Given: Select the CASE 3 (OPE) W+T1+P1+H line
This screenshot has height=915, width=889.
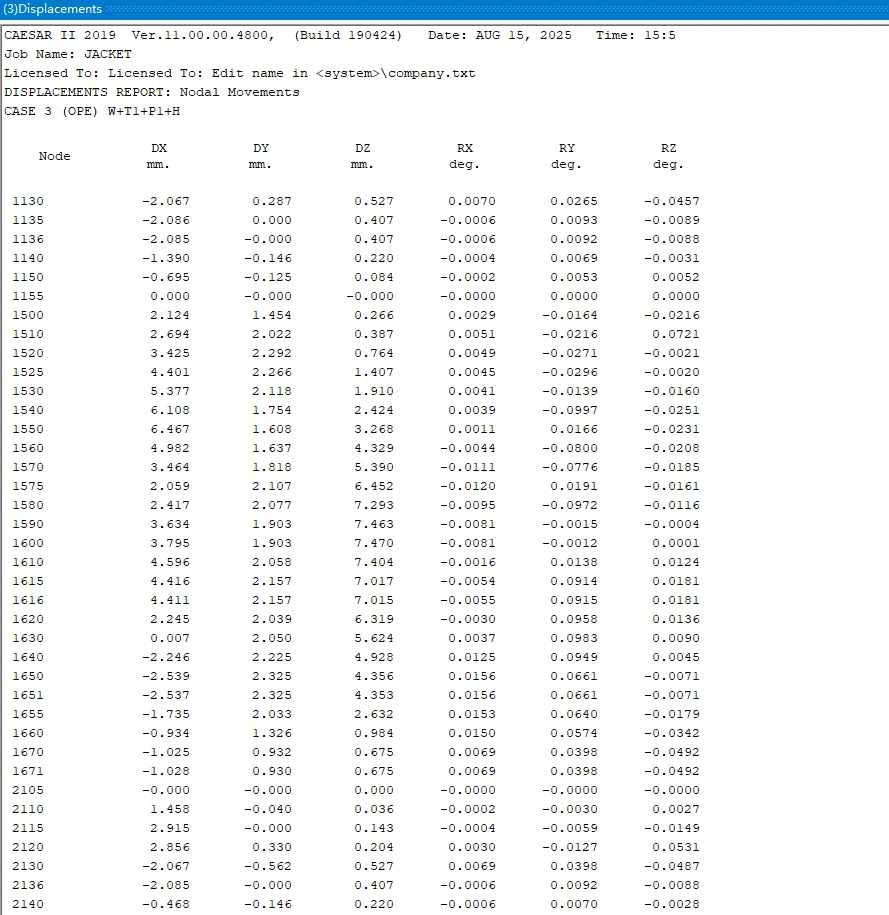Looking at the screenshot, I should click(x=92, y=111).
